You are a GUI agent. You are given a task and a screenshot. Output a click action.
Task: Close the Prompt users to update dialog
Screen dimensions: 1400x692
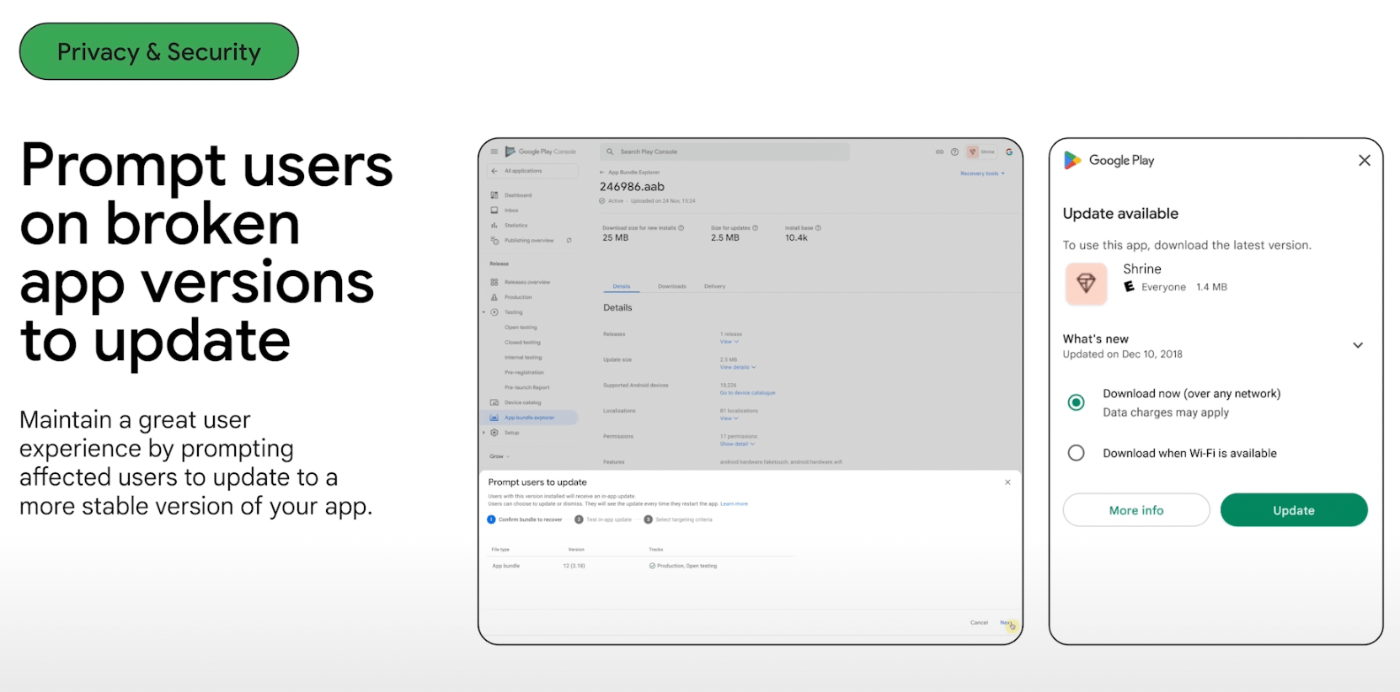[x=1007, y=482]
